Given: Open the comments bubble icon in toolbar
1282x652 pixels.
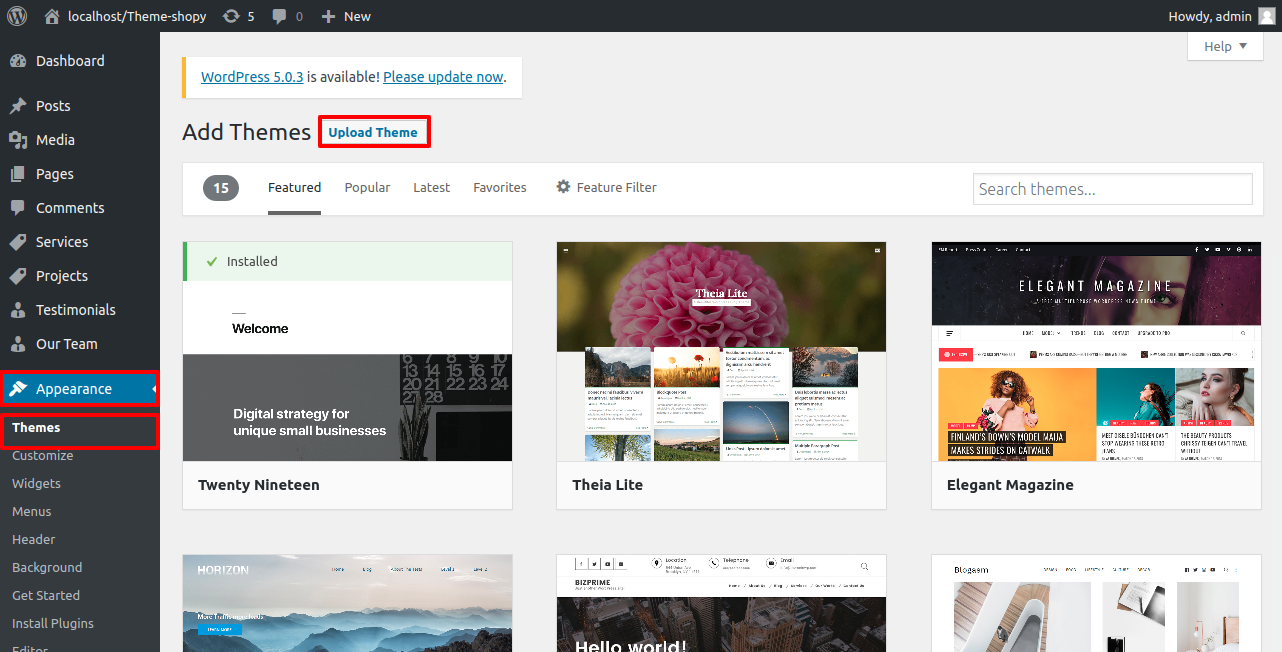Looking at the screenshot, I should [x=279, y=16].
